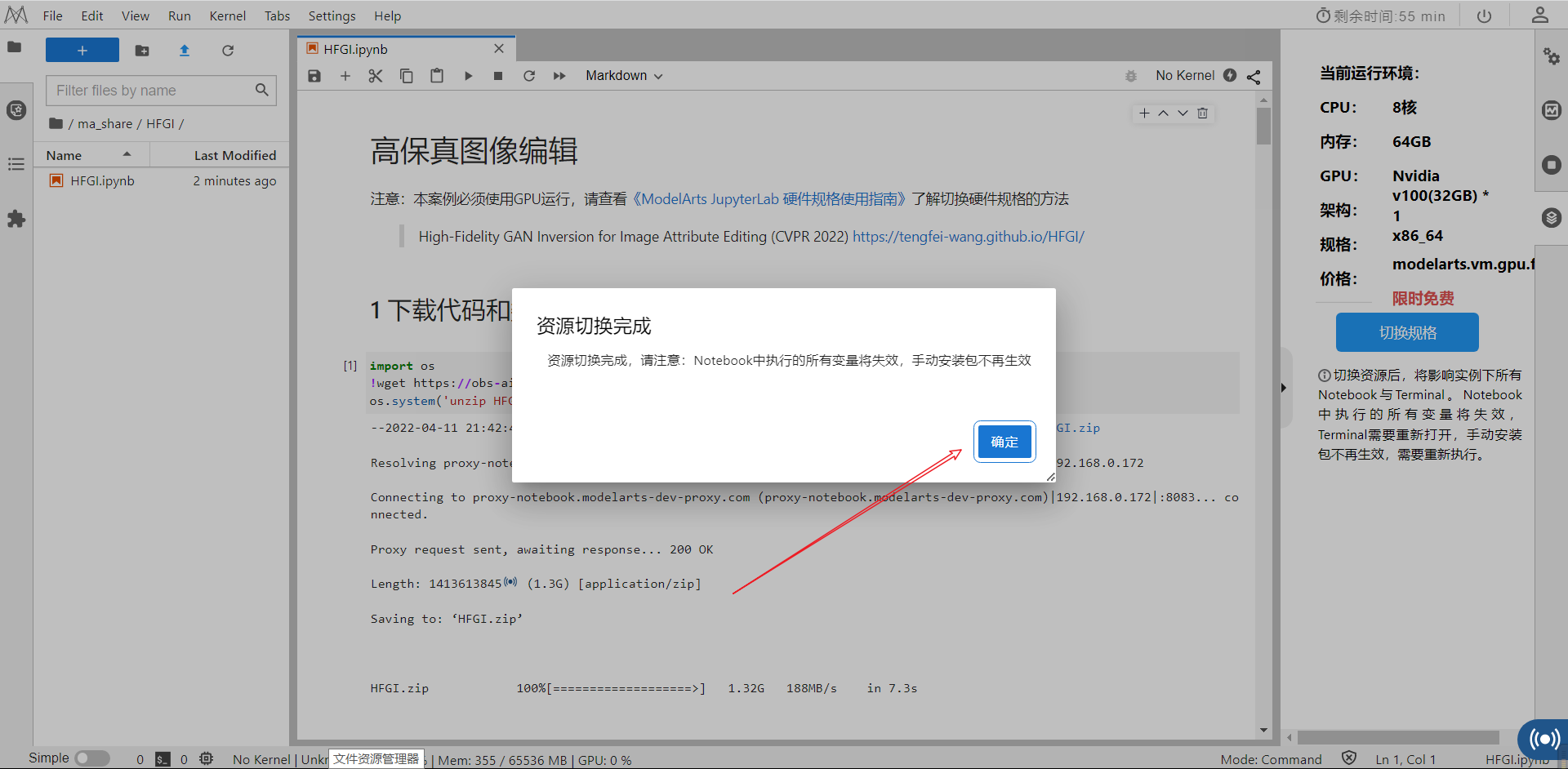Viewport: 1568px width, 769px height.
Task: Open the Run menu
Action: tap(180, 16)
